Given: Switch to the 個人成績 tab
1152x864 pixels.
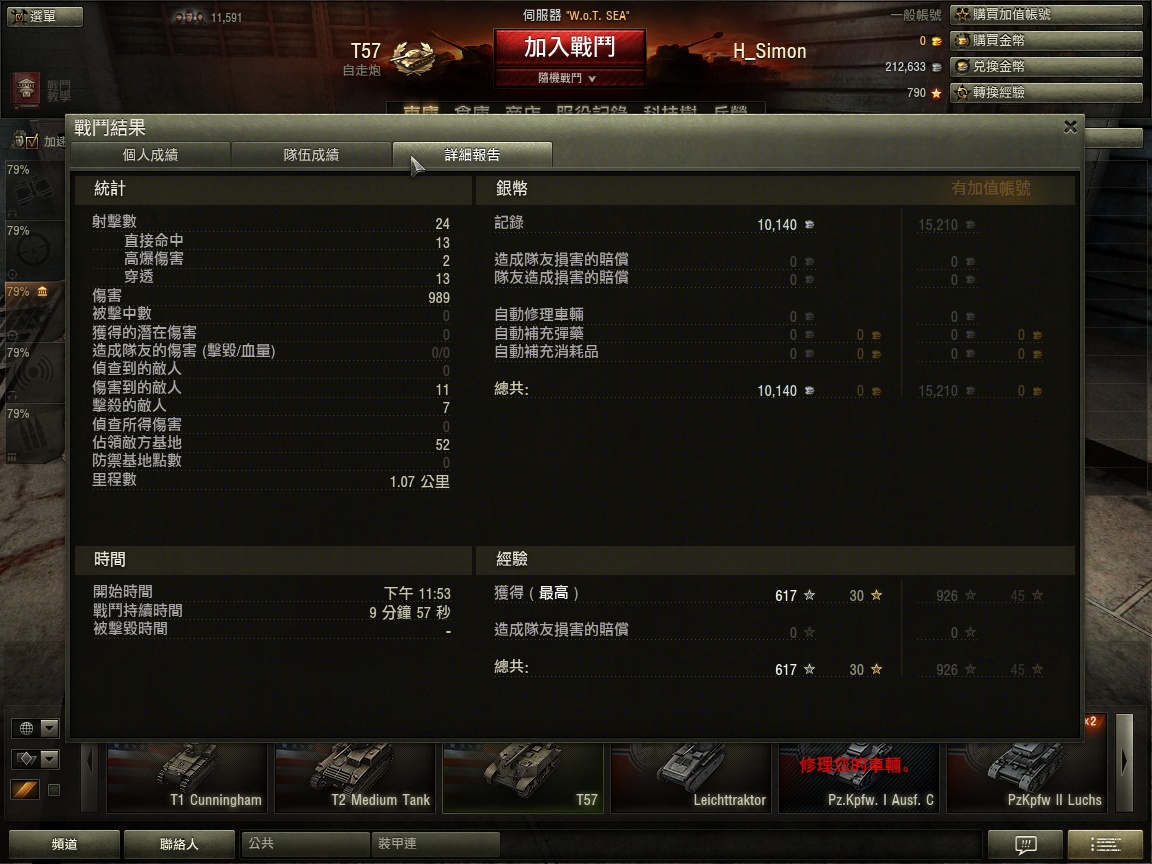Looking at the screenshot, I should pos(150,154).
